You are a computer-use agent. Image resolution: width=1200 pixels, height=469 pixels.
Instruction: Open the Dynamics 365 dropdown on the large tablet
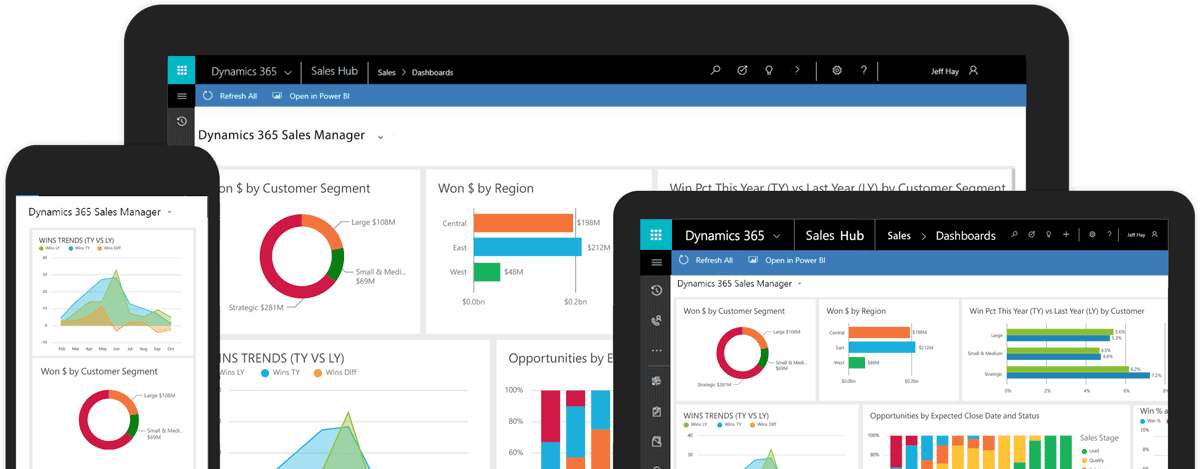pos(252,72)
